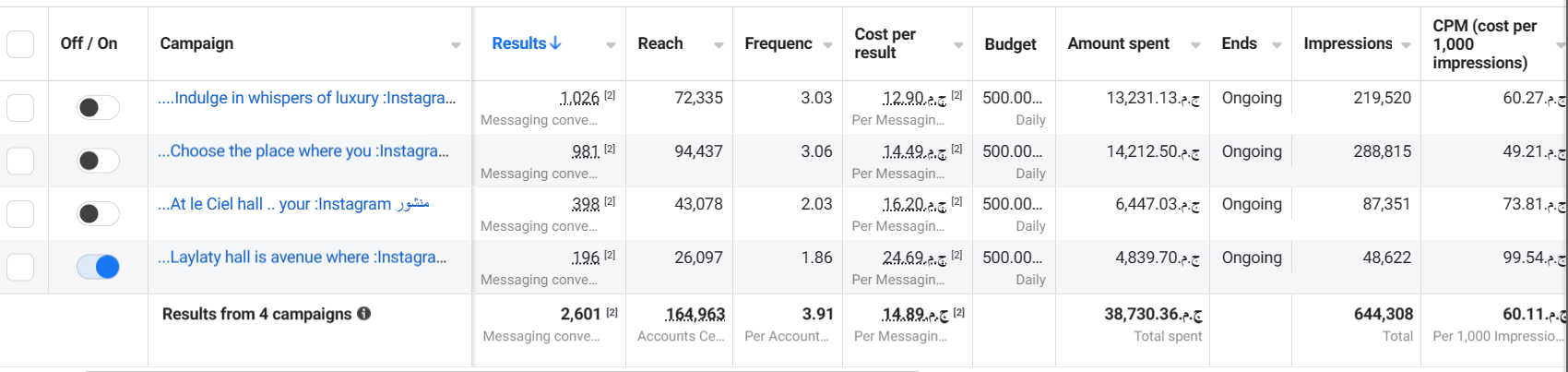Click the 644,308 total impressions value
1568x372 pixels.
pos(1384,315)
